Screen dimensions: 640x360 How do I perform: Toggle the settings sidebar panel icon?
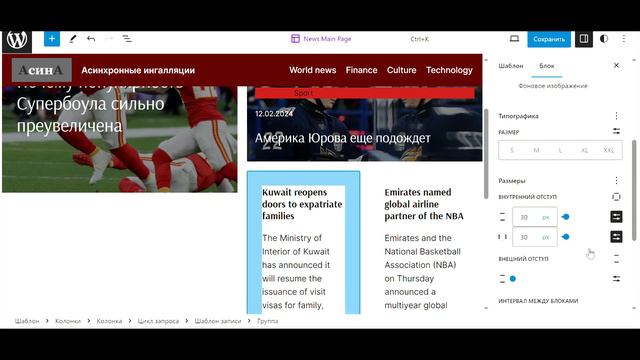pyautogui.click(x=584, y=39)
